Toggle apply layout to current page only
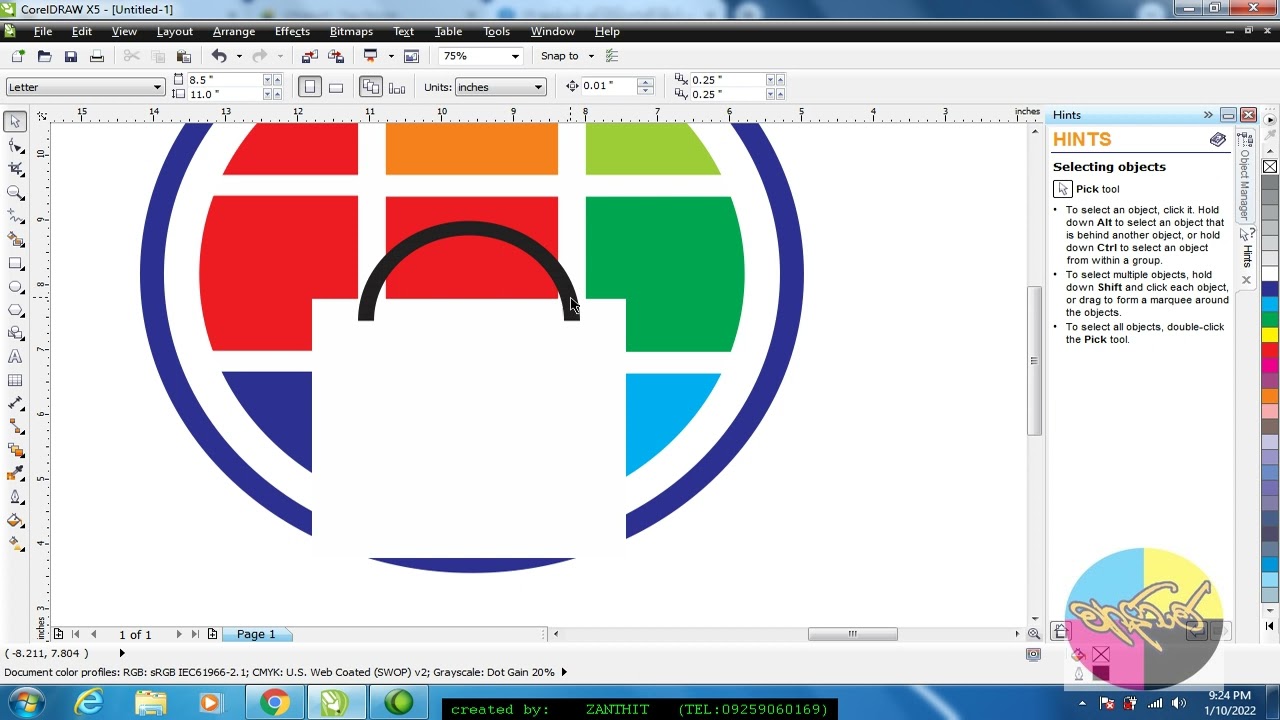The height and width of the screenshot is (720, 1280). click(x=397, y=87)
